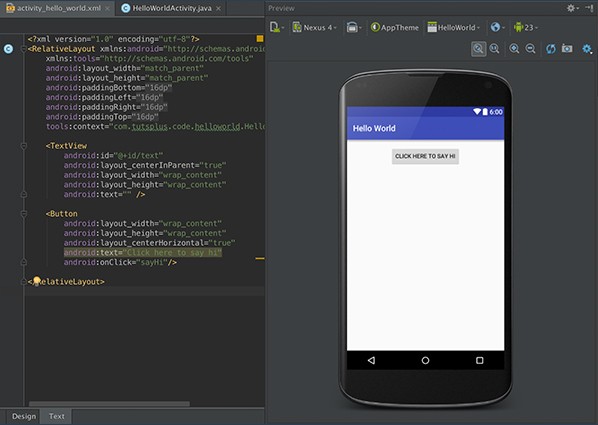Open the Nexus 4 device selector
The width and height of the screenshot is (598, 425).
pos(315,27)
